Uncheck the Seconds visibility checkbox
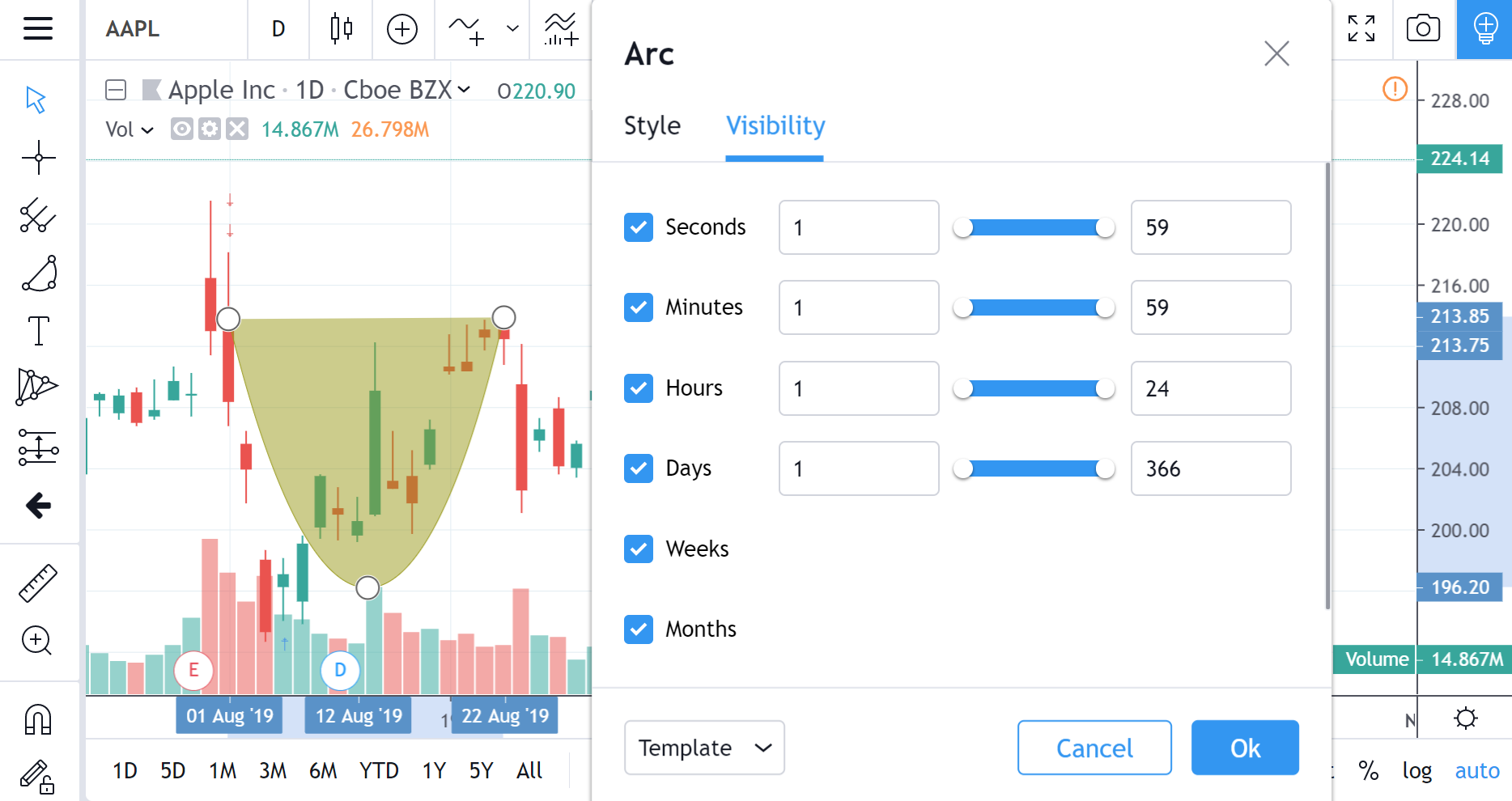Viewport: 1512px width, 801px height. pos(639,227)
